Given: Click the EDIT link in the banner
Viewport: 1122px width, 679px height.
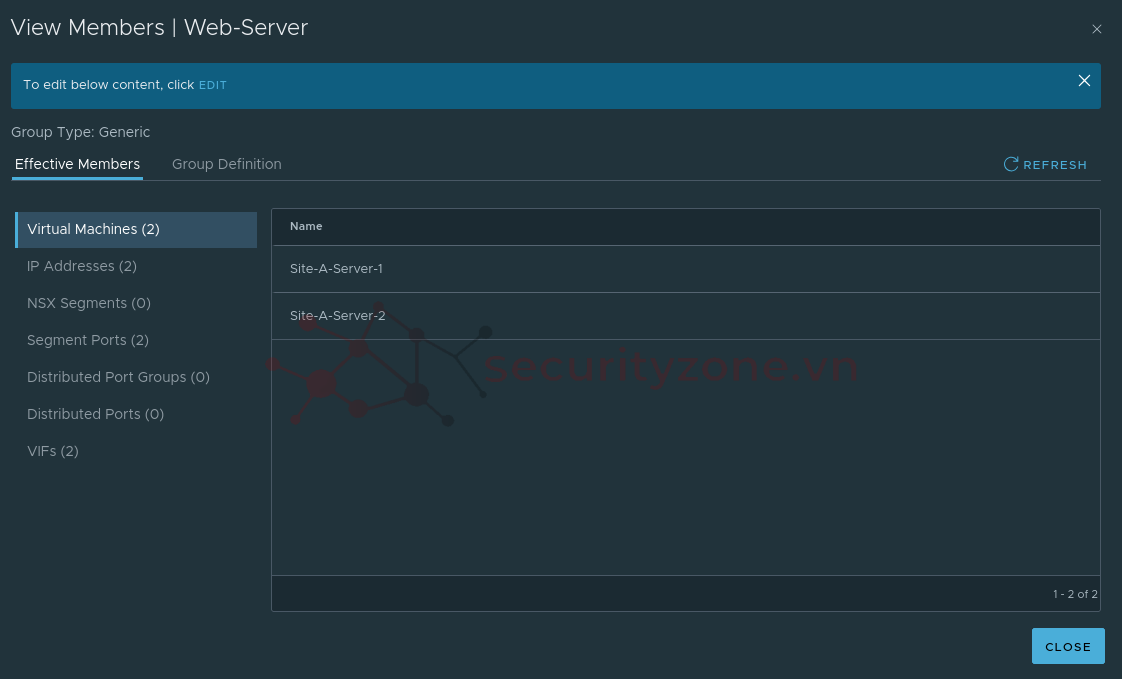Looking at the screenshot, I should 213,86.
